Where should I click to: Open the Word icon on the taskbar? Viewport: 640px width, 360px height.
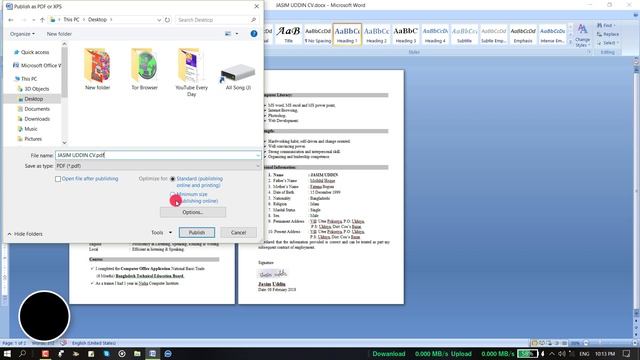(x=152, y=353)
